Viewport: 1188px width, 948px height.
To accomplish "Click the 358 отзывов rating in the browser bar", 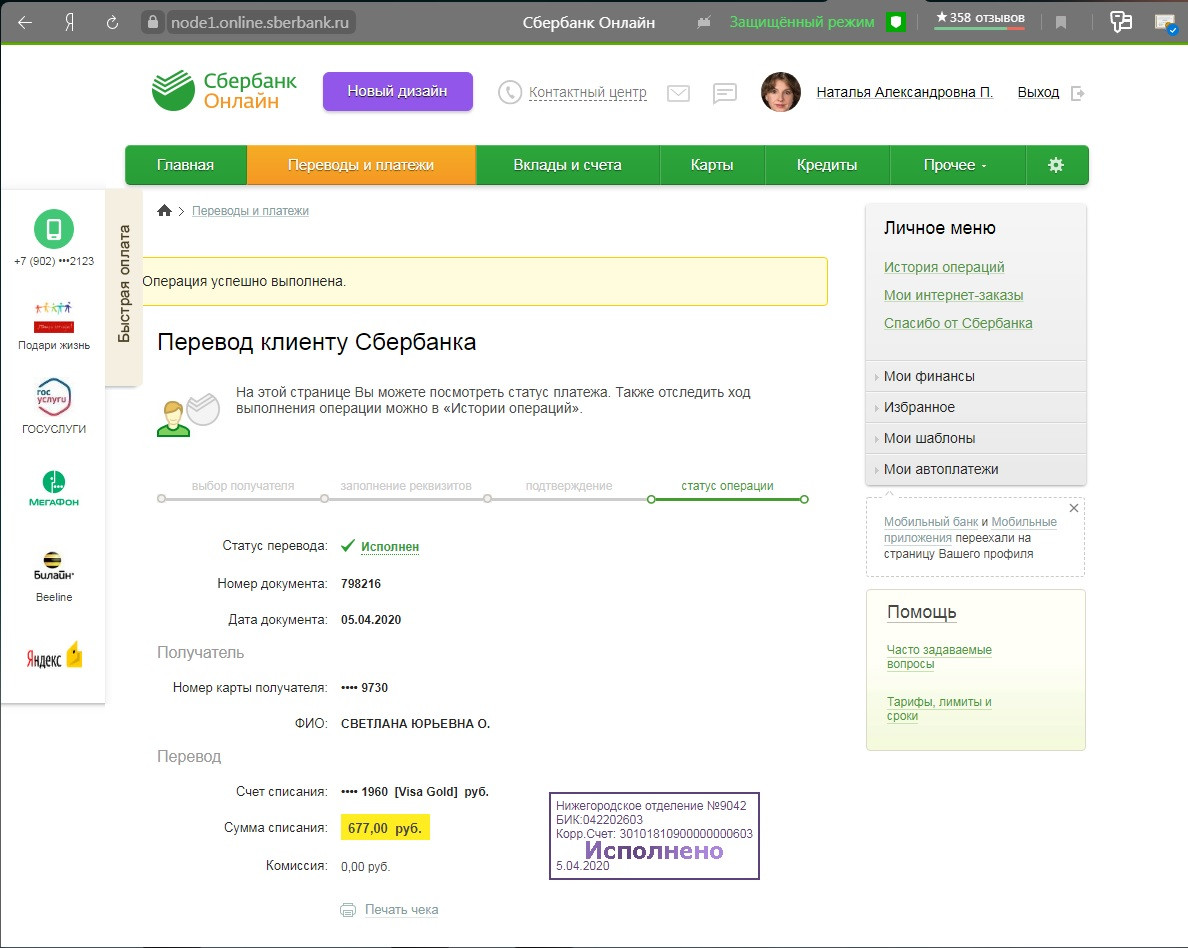I will (x=980, y=18).
